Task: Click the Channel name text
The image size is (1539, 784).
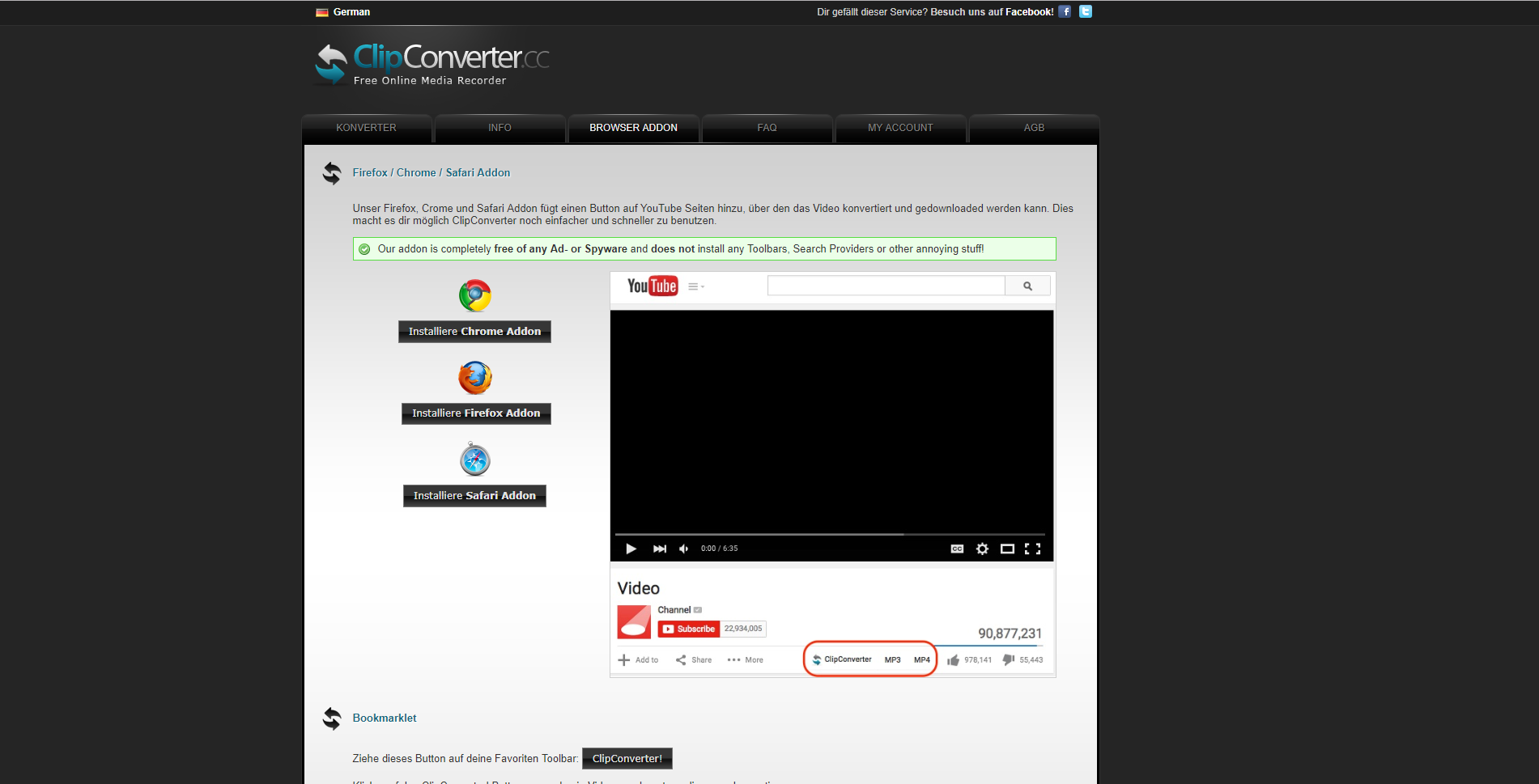Action: tap(674, 610)
